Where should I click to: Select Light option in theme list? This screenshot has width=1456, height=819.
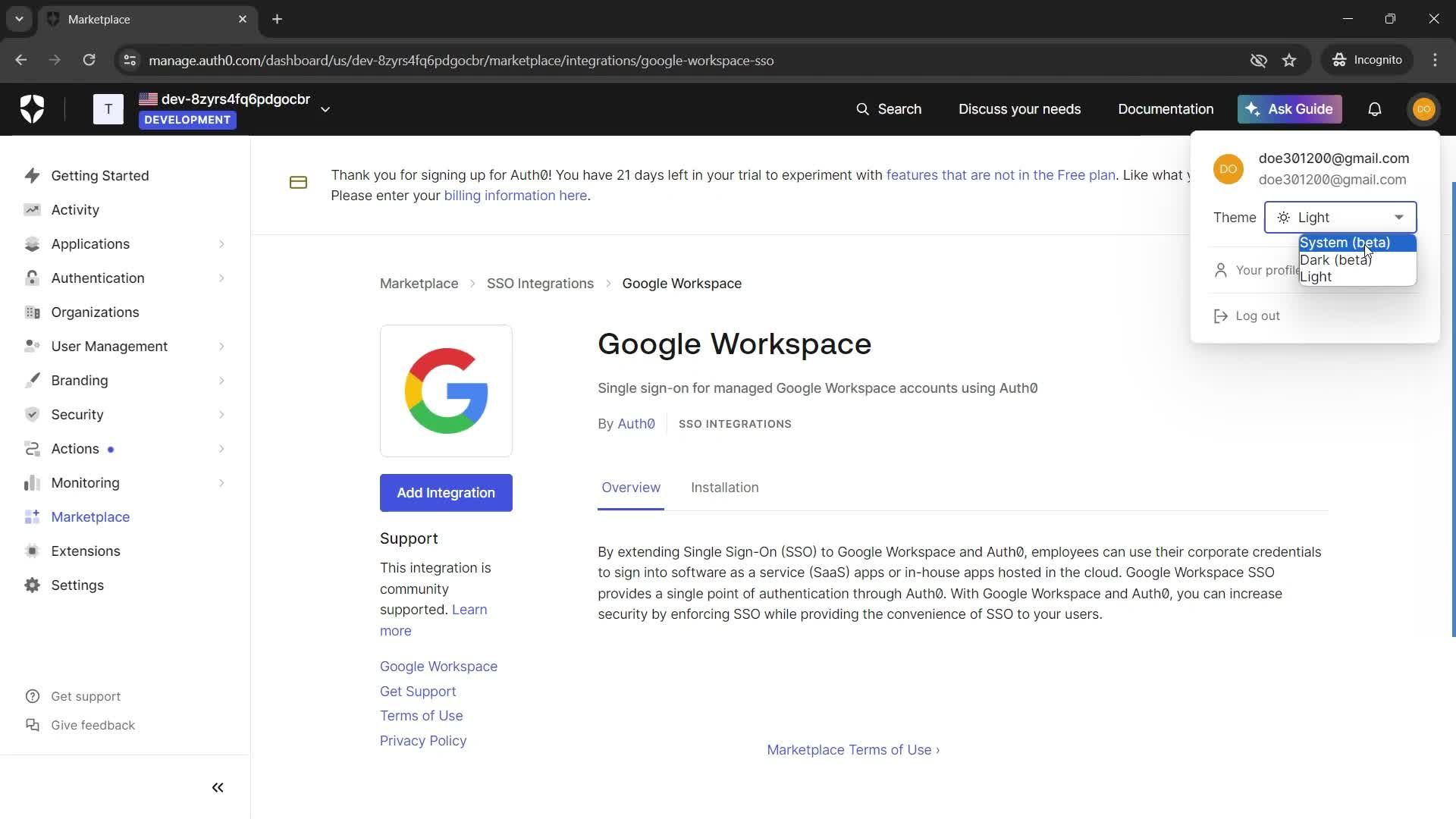point(1357,277)
